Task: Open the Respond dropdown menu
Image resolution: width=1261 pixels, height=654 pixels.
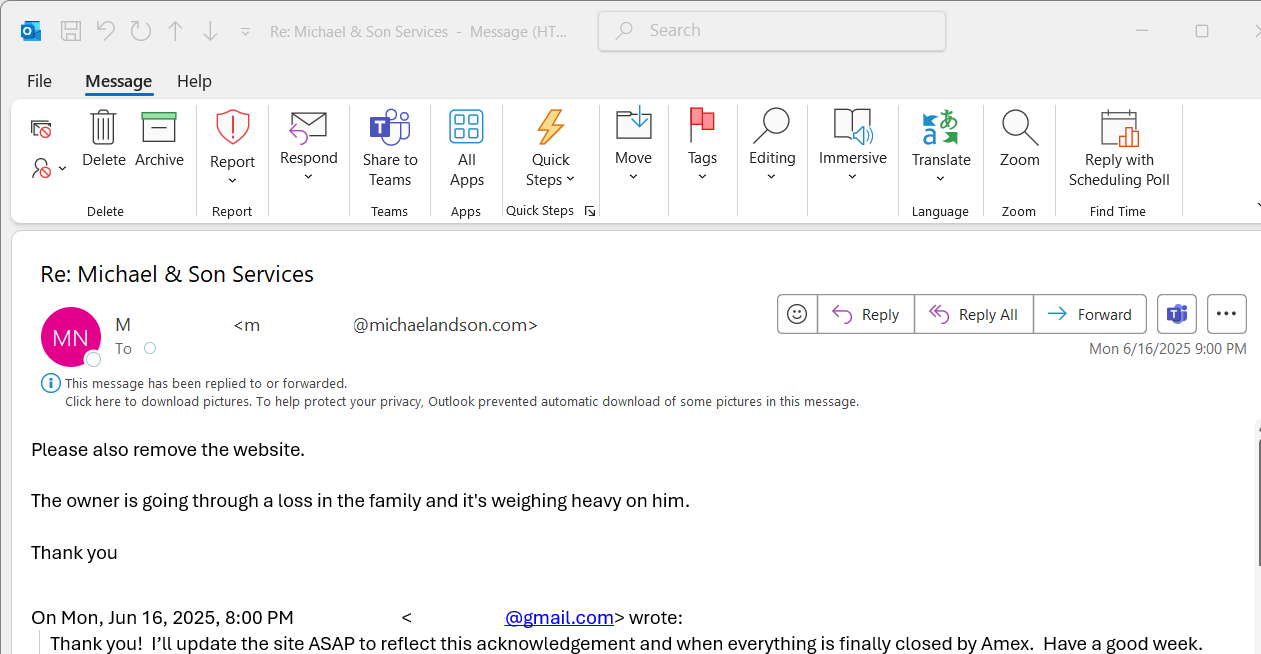Action: pos(308,177)
